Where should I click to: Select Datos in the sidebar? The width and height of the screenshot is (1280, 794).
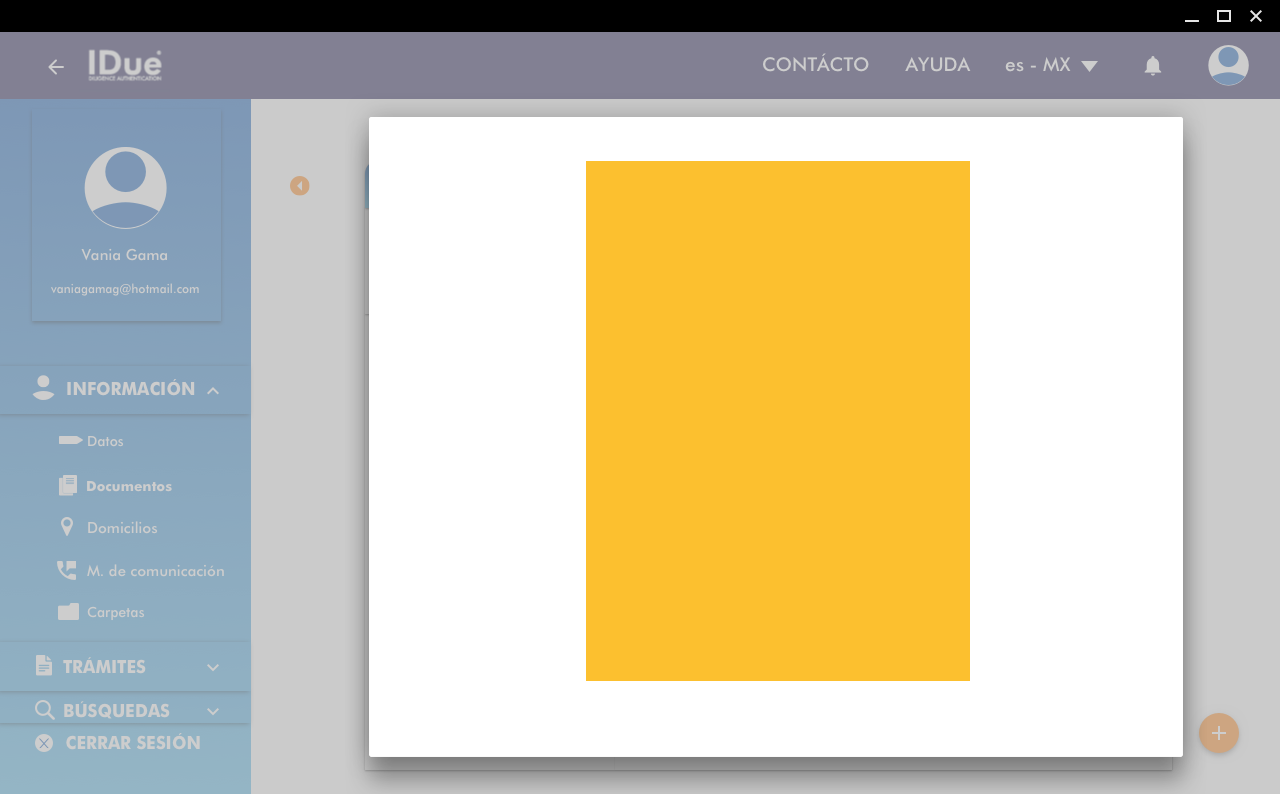(x=105, y=441)
